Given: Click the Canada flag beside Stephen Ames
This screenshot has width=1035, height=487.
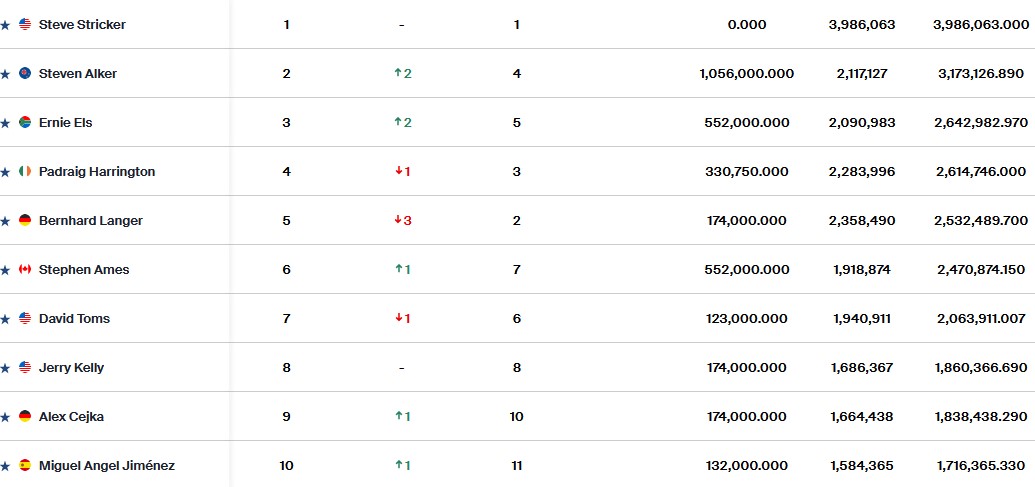Looking at the screenshot, I should 25,269.
